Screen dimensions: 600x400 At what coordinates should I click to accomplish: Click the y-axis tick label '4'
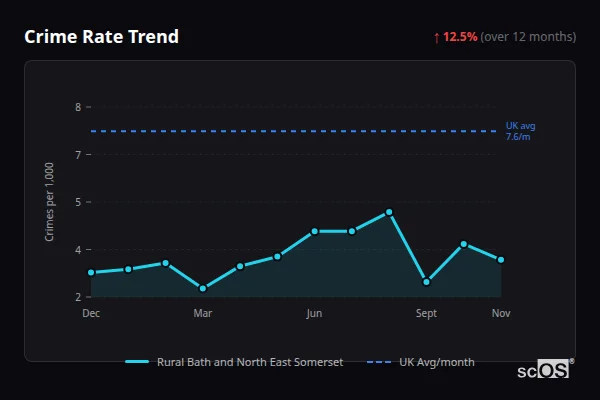click(x=78, y=250)
